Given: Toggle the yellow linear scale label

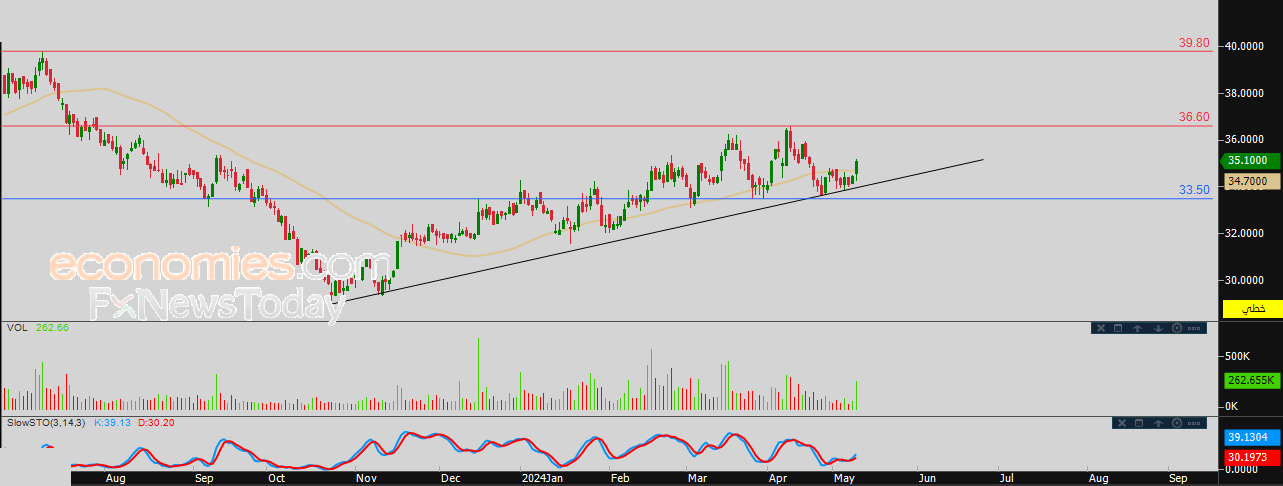Looking at the screenshot, I should point(1252,310).
